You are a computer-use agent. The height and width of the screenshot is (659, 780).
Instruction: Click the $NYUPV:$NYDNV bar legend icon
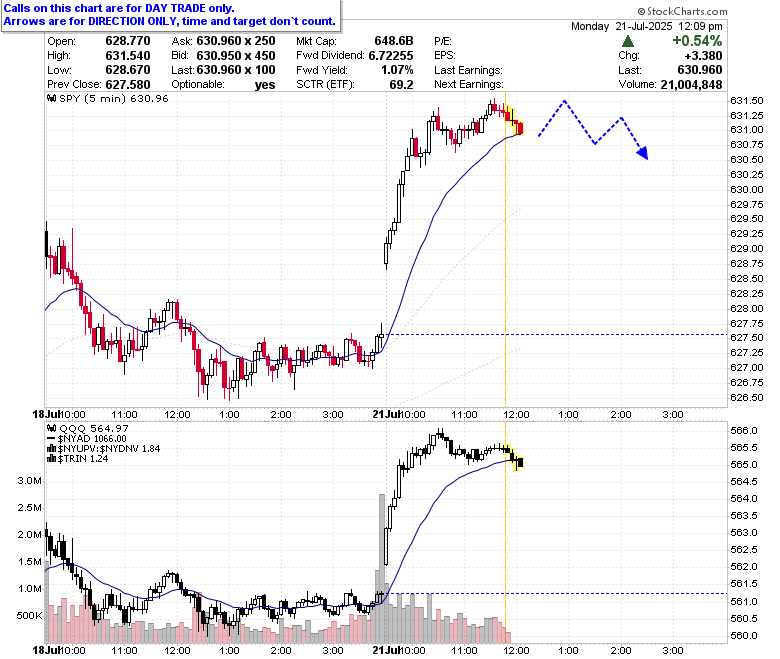(52, 449)
